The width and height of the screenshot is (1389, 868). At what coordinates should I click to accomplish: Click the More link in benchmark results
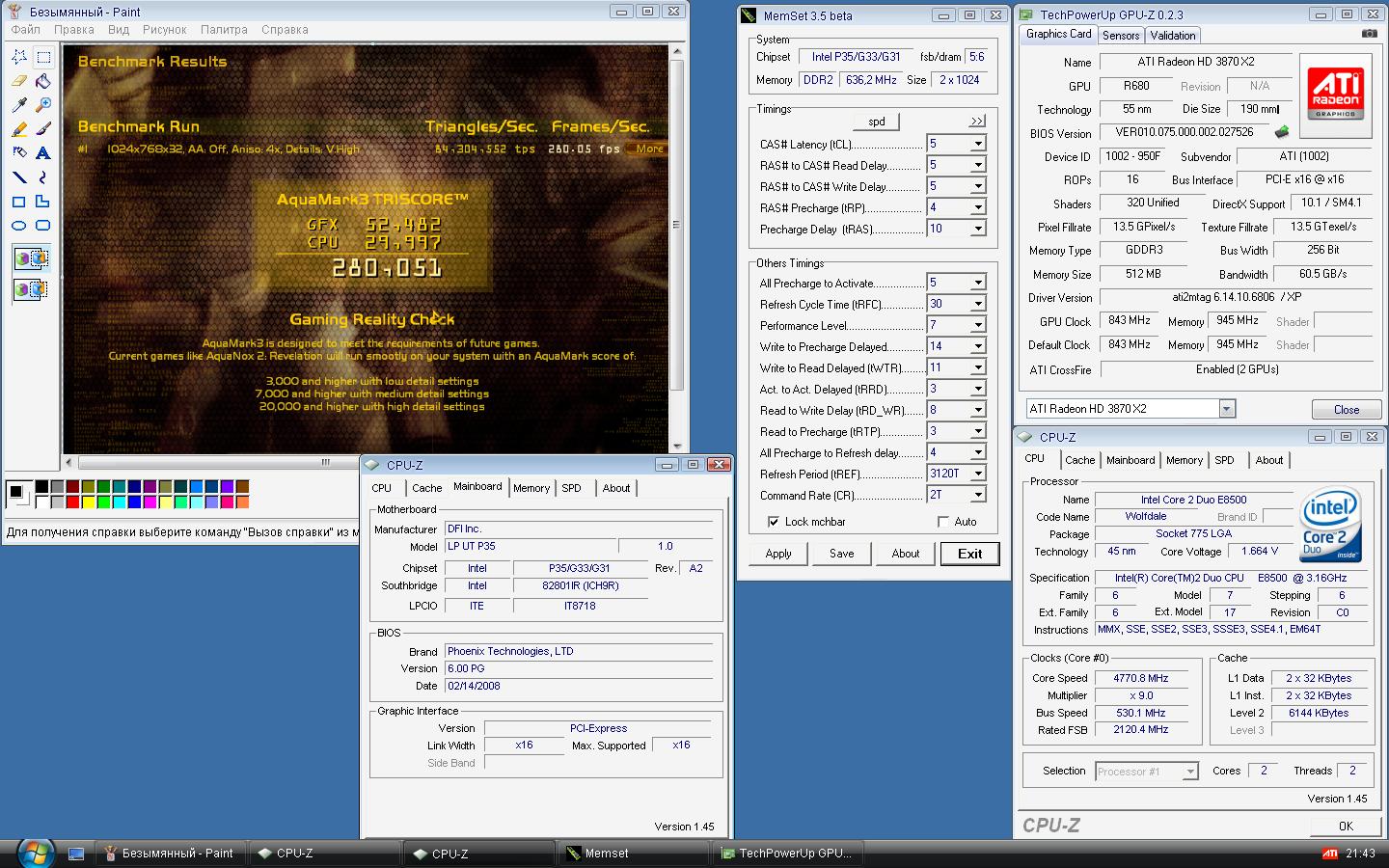click(x=649, y=149)
